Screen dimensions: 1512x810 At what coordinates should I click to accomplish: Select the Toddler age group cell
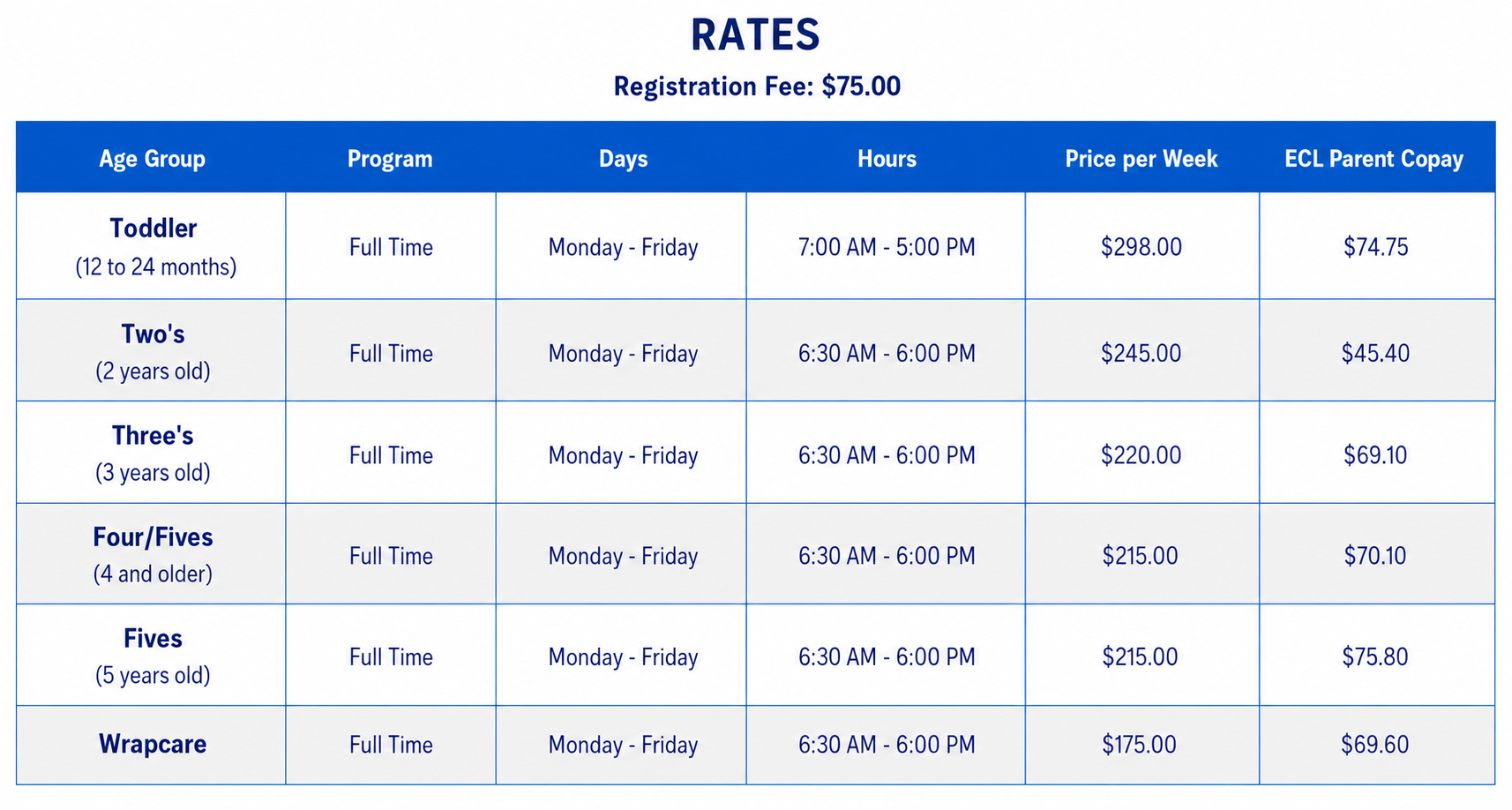coord(152,246)
